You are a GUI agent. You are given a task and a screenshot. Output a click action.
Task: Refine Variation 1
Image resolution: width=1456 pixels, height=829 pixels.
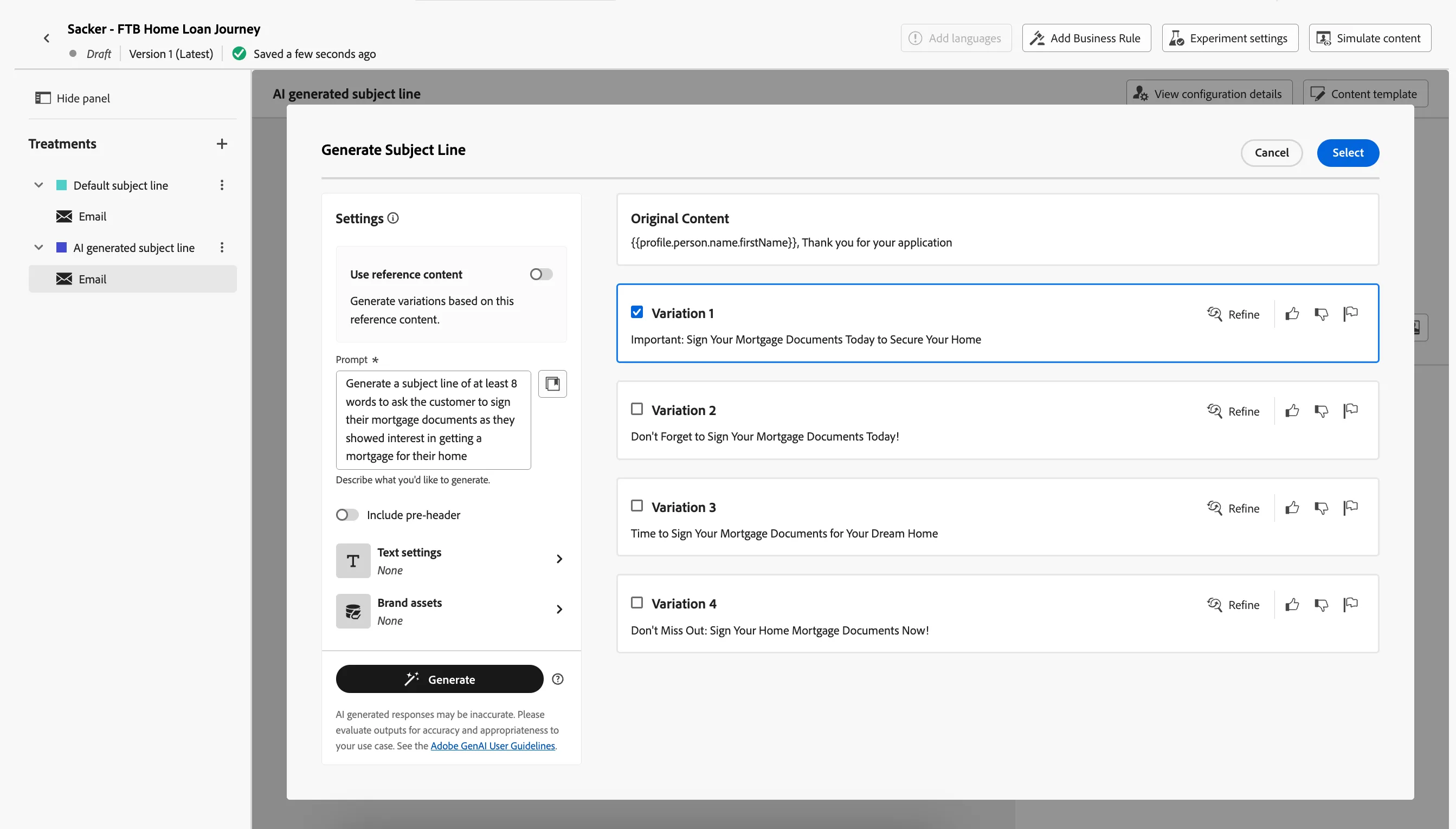pyautogui.click(x=1233, y=314)
